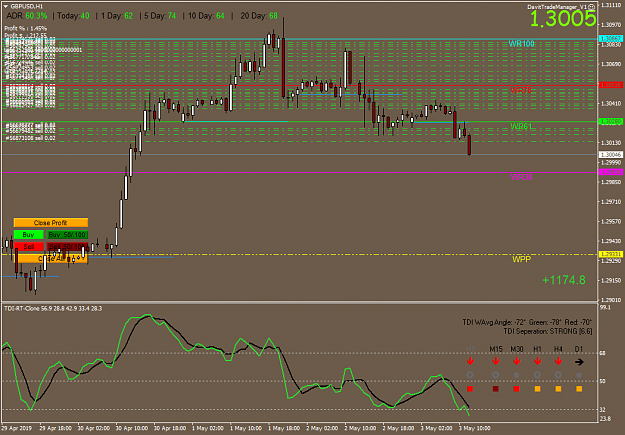Click the orange square in D1 column
The height and width of the screenshot is (435, 625).
pos(579,388)
